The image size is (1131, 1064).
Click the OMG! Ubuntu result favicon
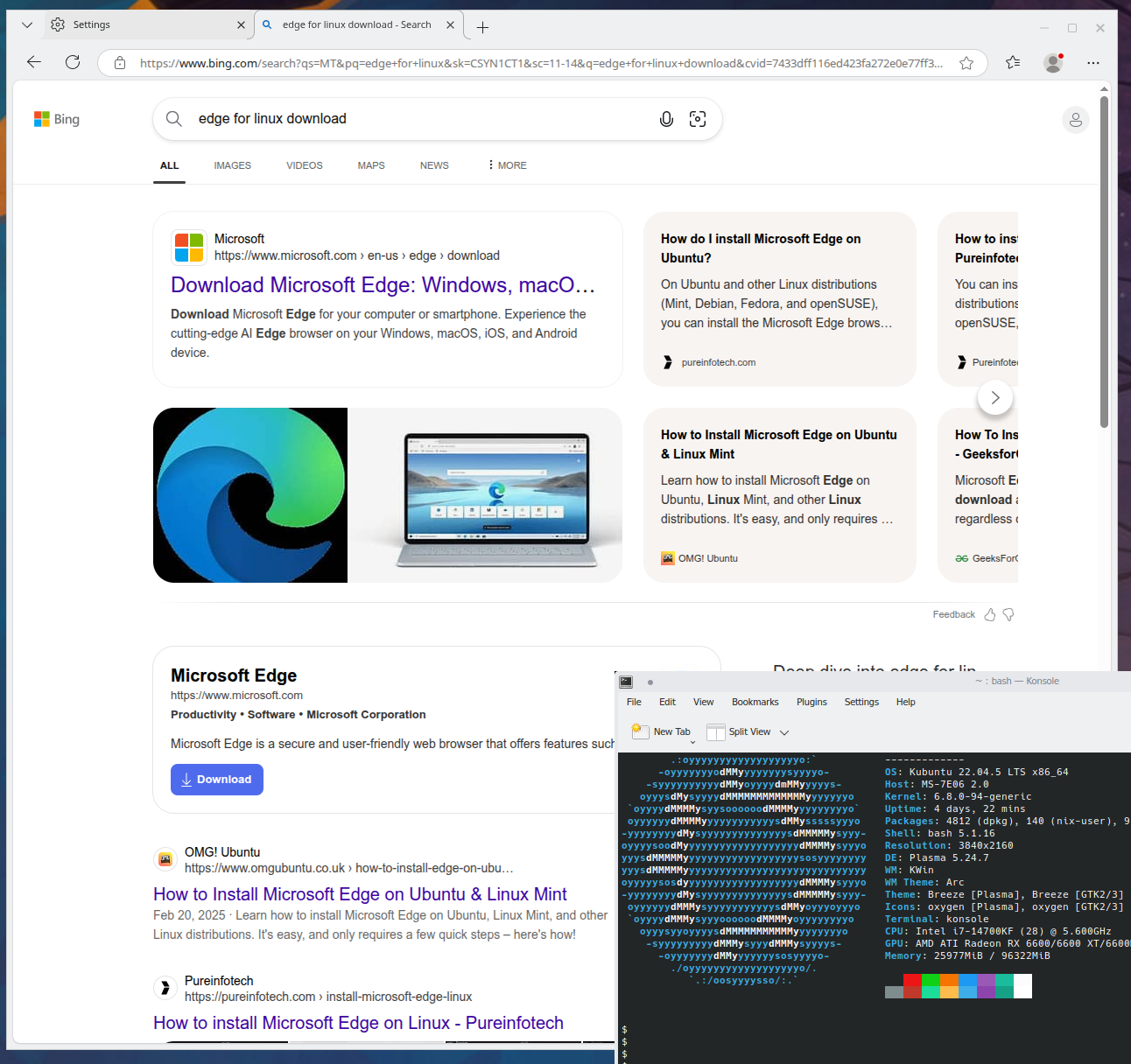[x=165, y=859]
